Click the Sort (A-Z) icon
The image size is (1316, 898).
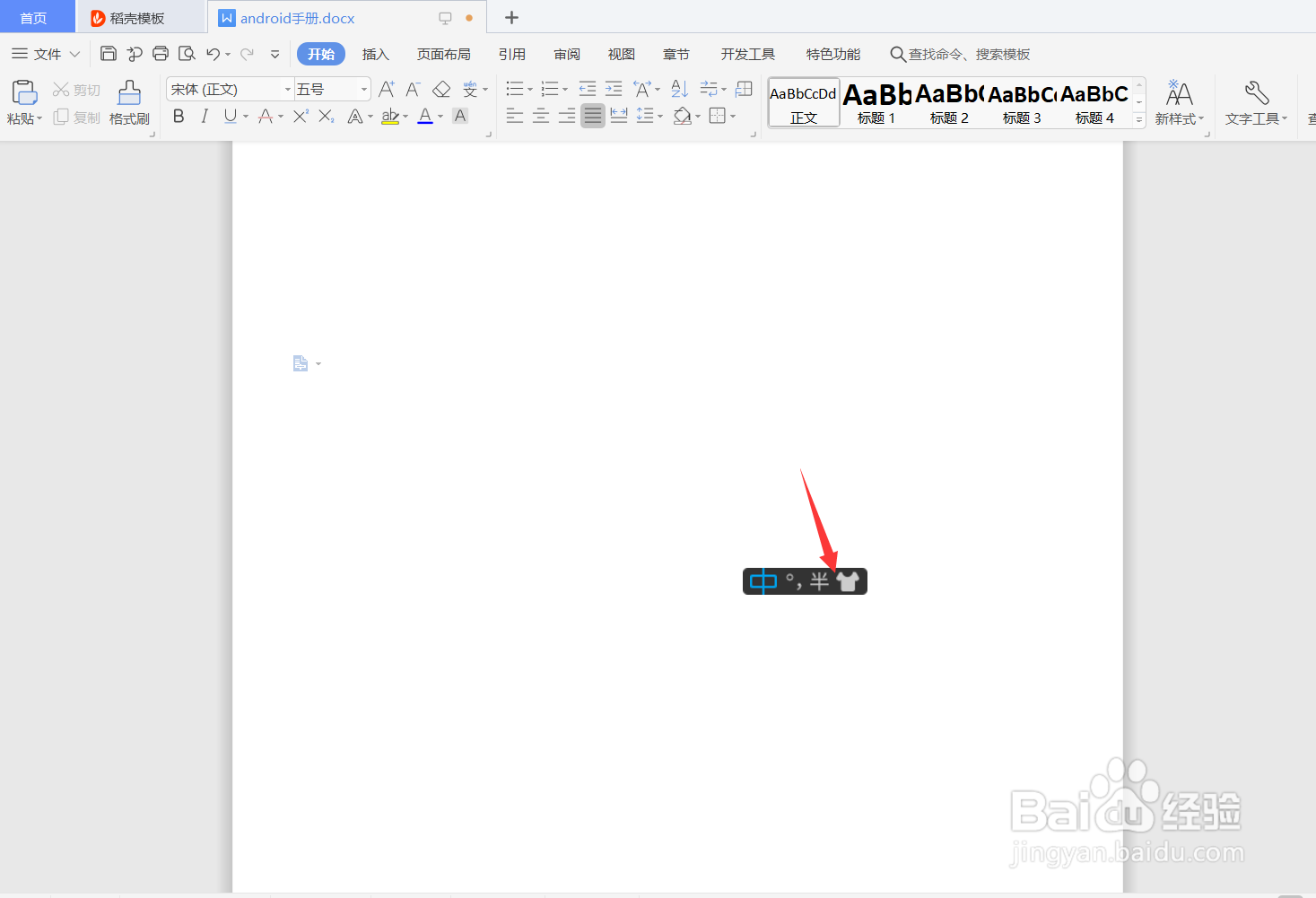(x=679, y=89)
